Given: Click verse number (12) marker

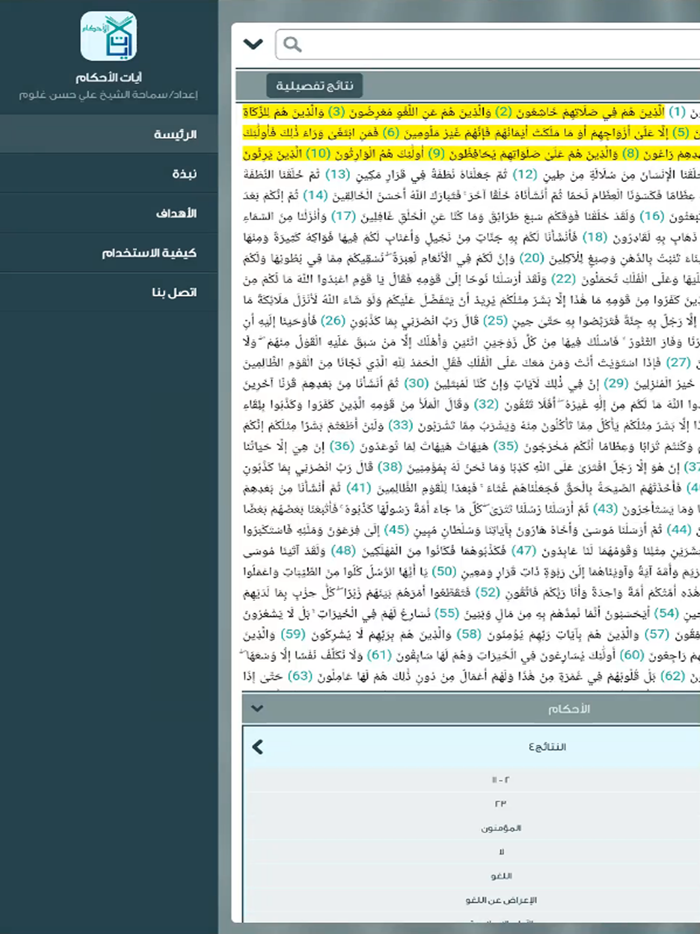Looking at the screenshot, I should [525, 175].
